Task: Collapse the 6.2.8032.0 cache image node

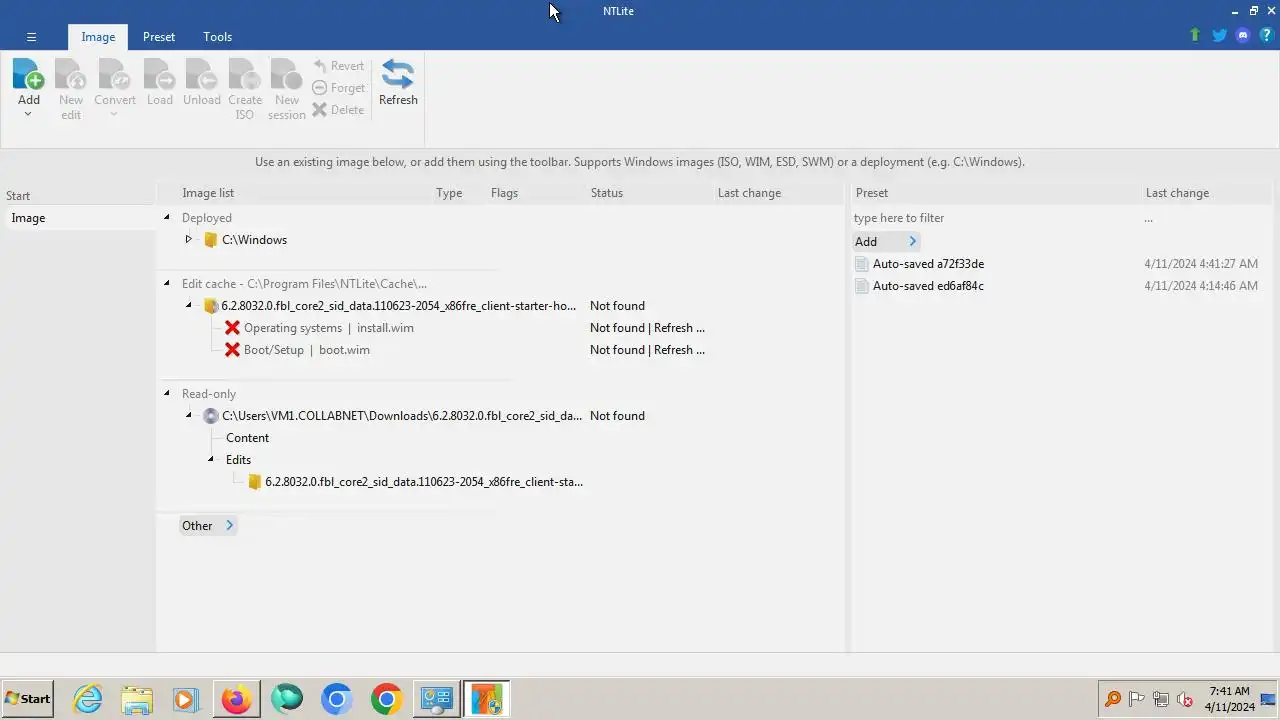Action: click(x=188, y=305)
